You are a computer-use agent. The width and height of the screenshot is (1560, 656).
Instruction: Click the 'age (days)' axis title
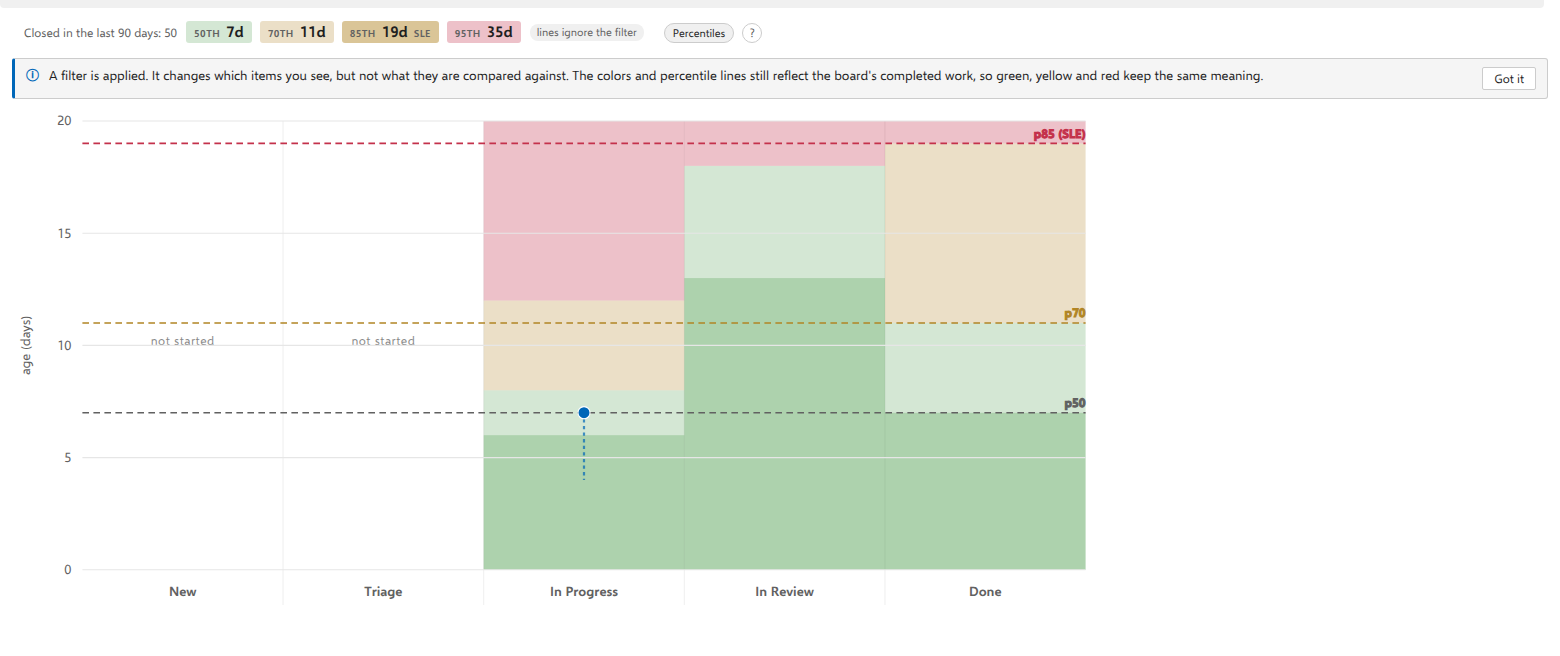26,346
